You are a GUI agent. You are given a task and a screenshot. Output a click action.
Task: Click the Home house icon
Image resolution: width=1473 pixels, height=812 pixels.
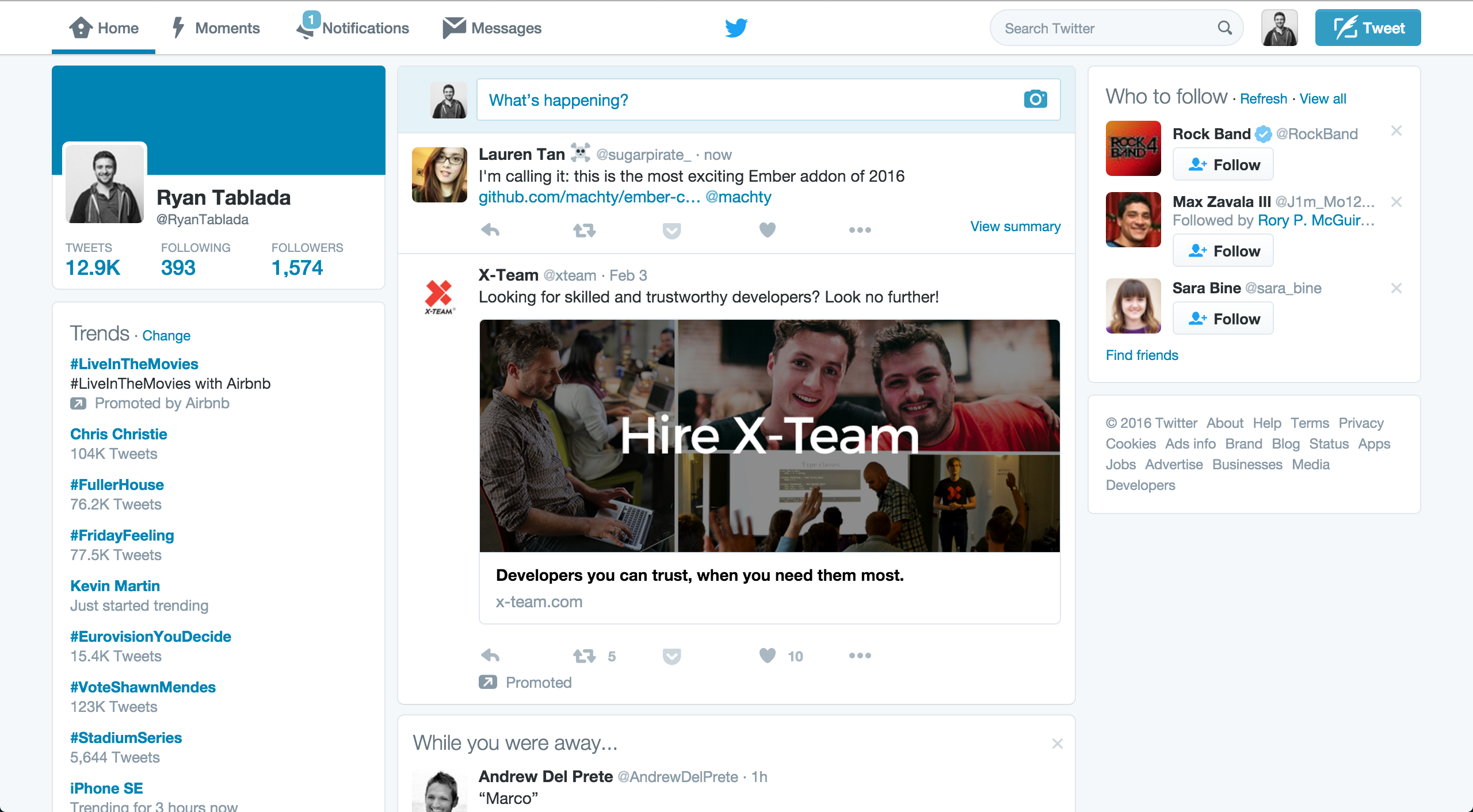click(x=81, y=28)
